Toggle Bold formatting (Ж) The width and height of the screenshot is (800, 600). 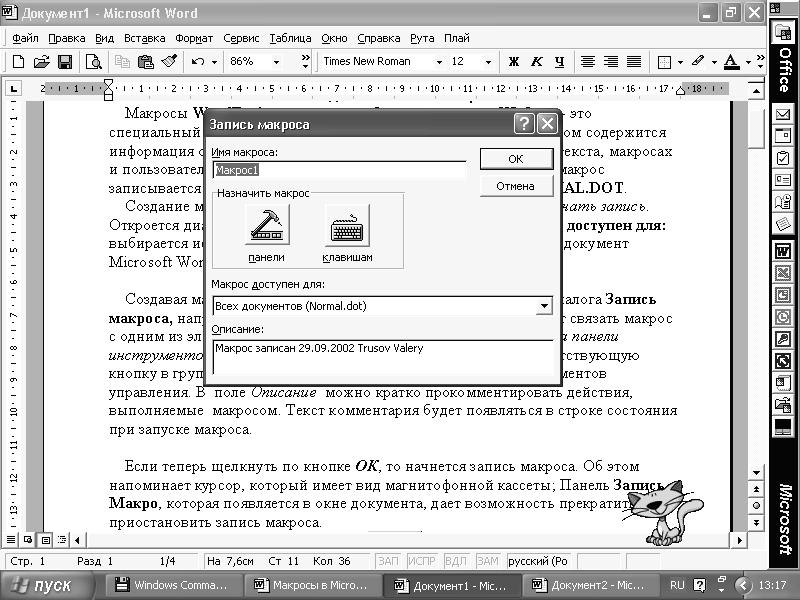click(514, 62)
